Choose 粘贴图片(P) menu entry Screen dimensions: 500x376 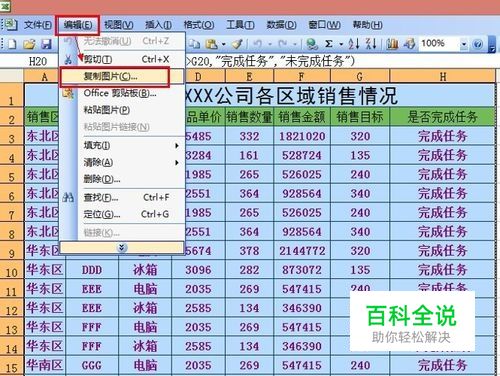click(122, 110)
